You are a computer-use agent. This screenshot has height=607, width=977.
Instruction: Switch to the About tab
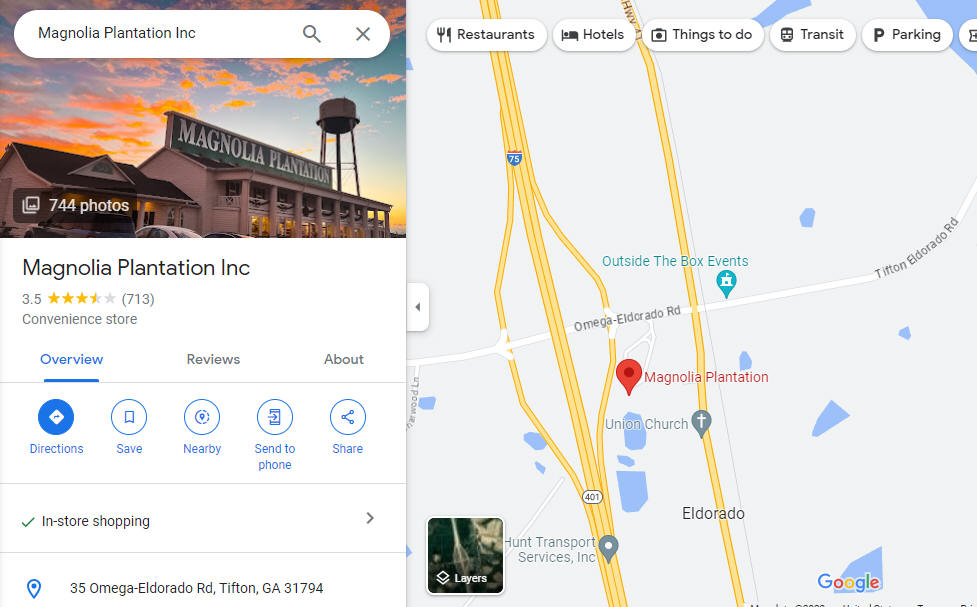[343, 360]
